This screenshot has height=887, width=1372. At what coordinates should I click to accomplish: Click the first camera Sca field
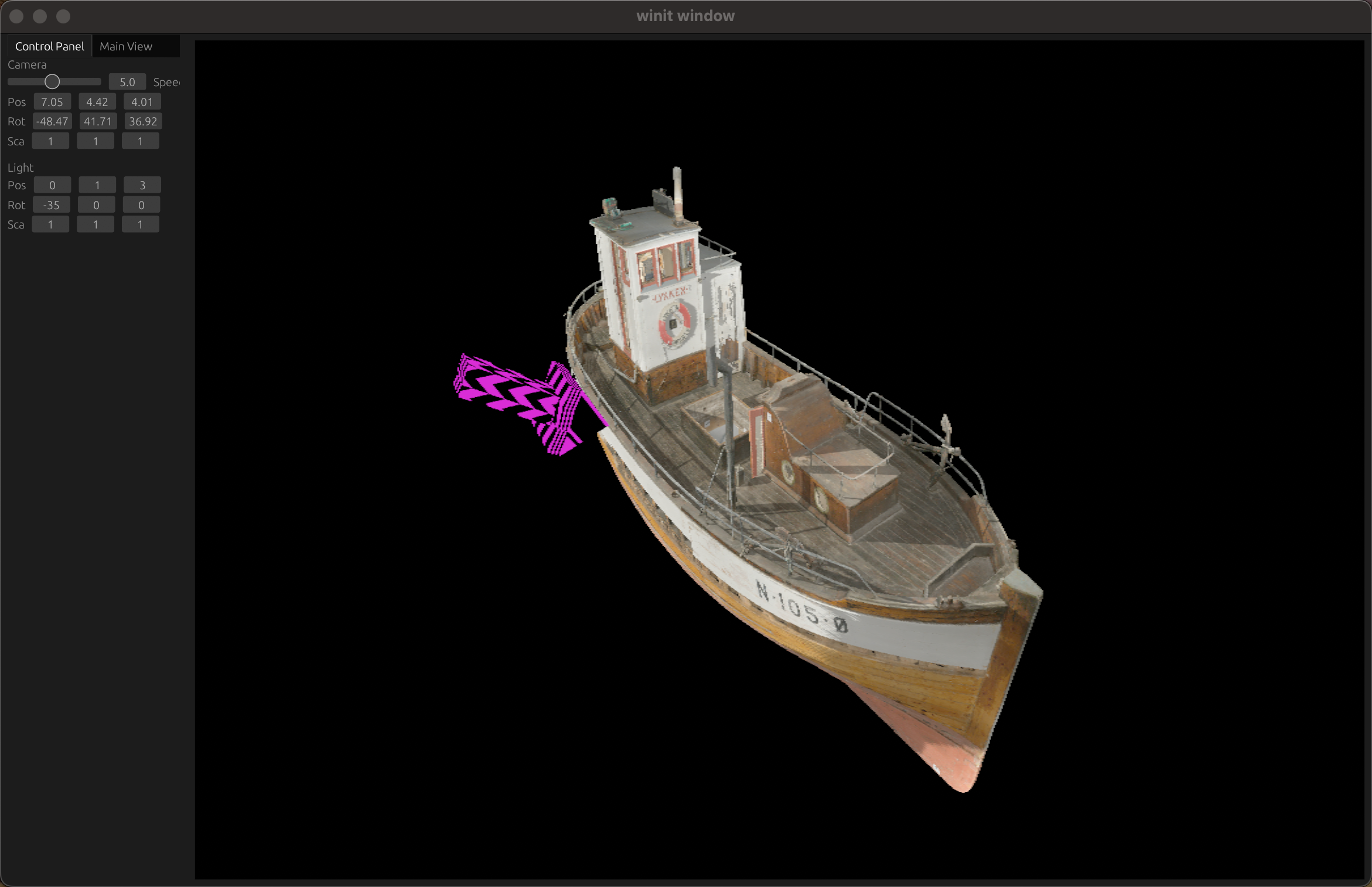coord(50,141)
